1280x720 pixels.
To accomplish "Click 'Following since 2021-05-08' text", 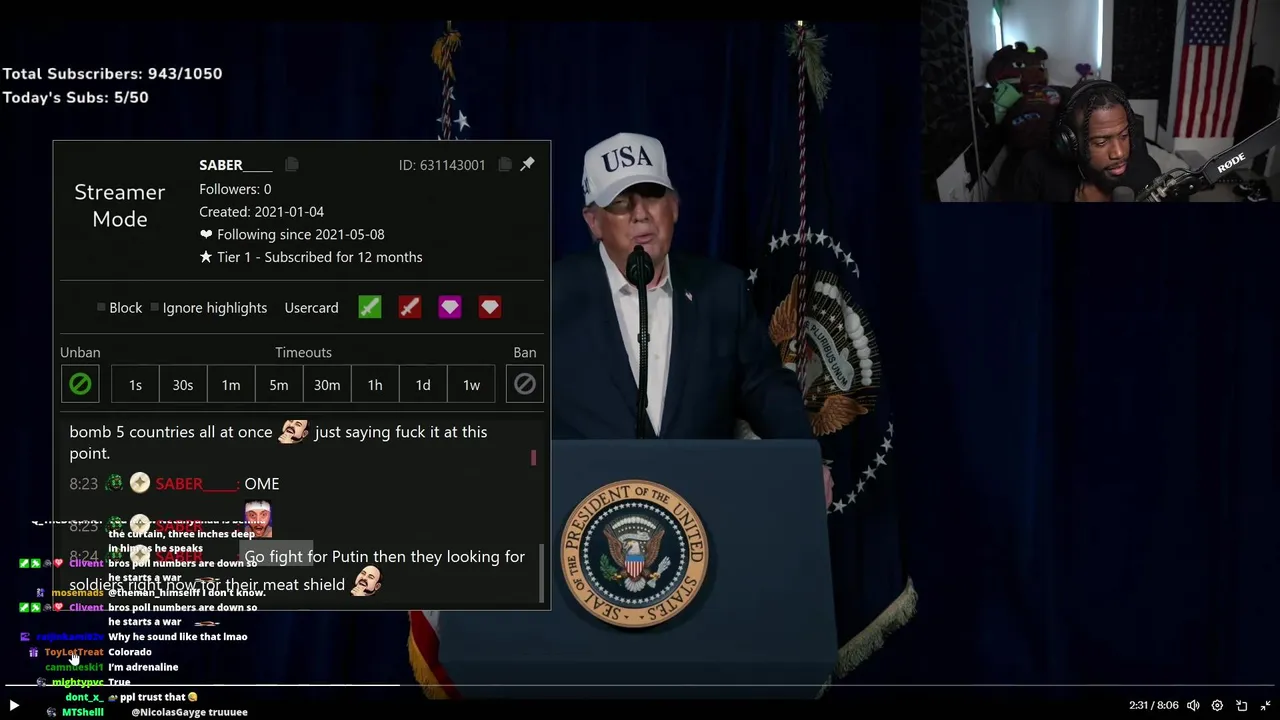I will click(x=291, y=234).
